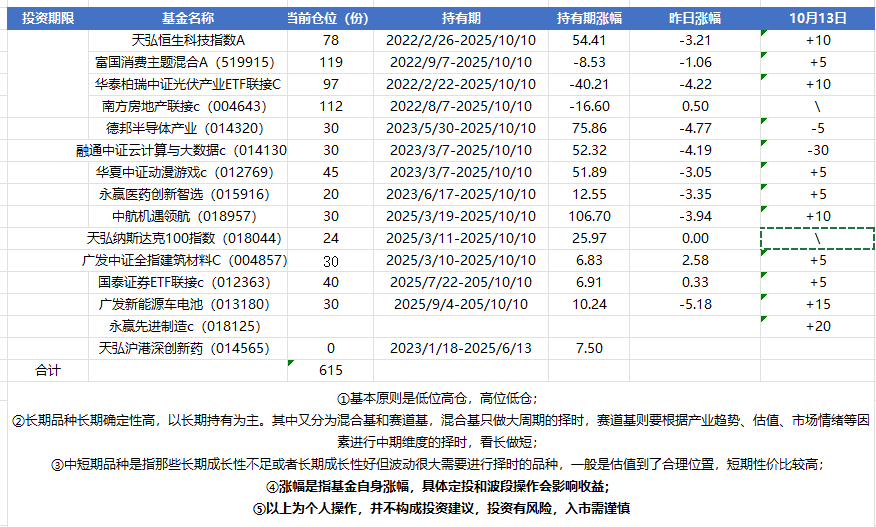Viewport: 876px width, 527px height.
Task: Click the -30 cell for 融通中证云计算与大数据c
Action: point(818,150)
